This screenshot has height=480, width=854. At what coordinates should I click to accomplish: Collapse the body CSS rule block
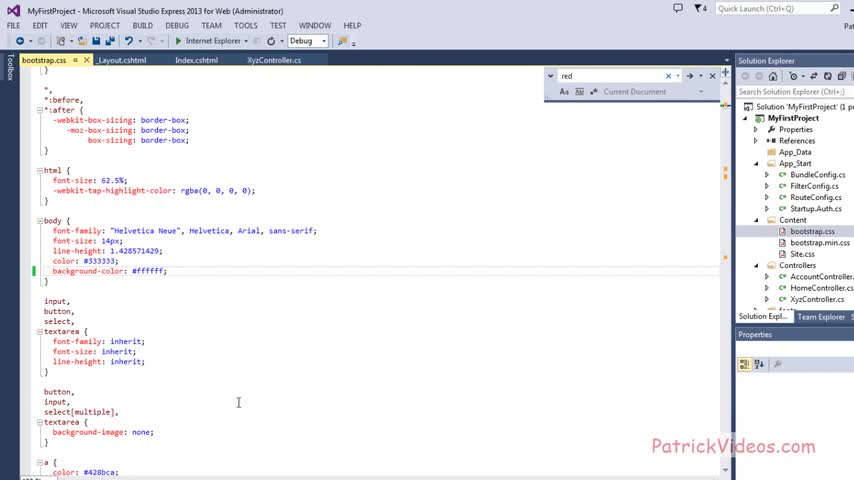[40, 221]
